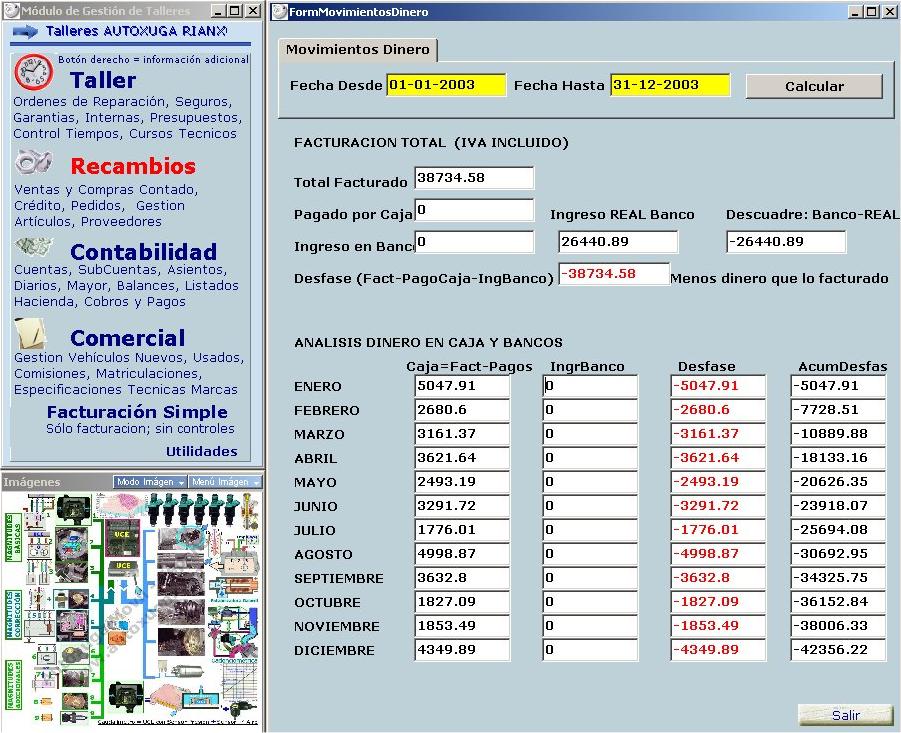
Task: Click the FEBRERO Caja field 2680.6
Action: pos(462,410)
